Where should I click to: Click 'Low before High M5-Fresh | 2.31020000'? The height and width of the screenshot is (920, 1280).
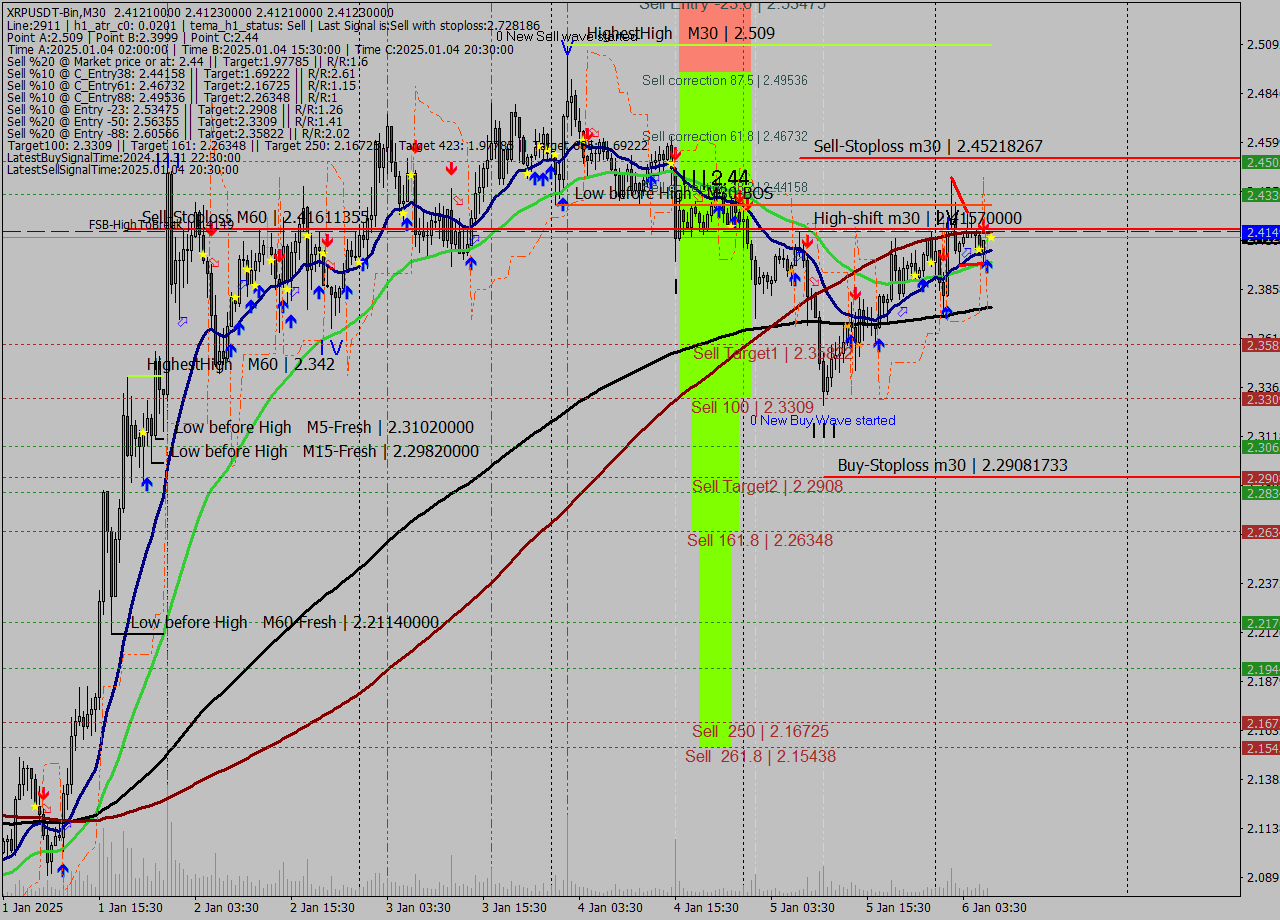[324, 427]
